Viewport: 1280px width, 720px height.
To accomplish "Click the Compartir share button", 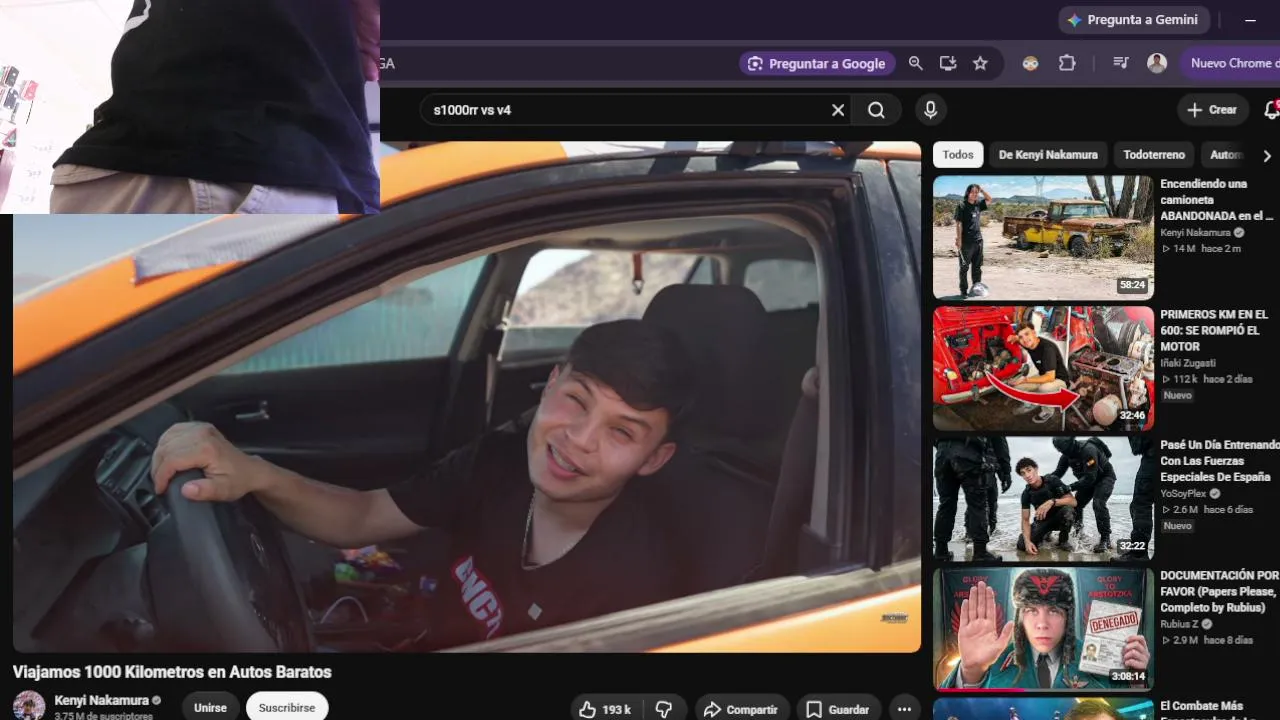I will click(x=741, y=709).
